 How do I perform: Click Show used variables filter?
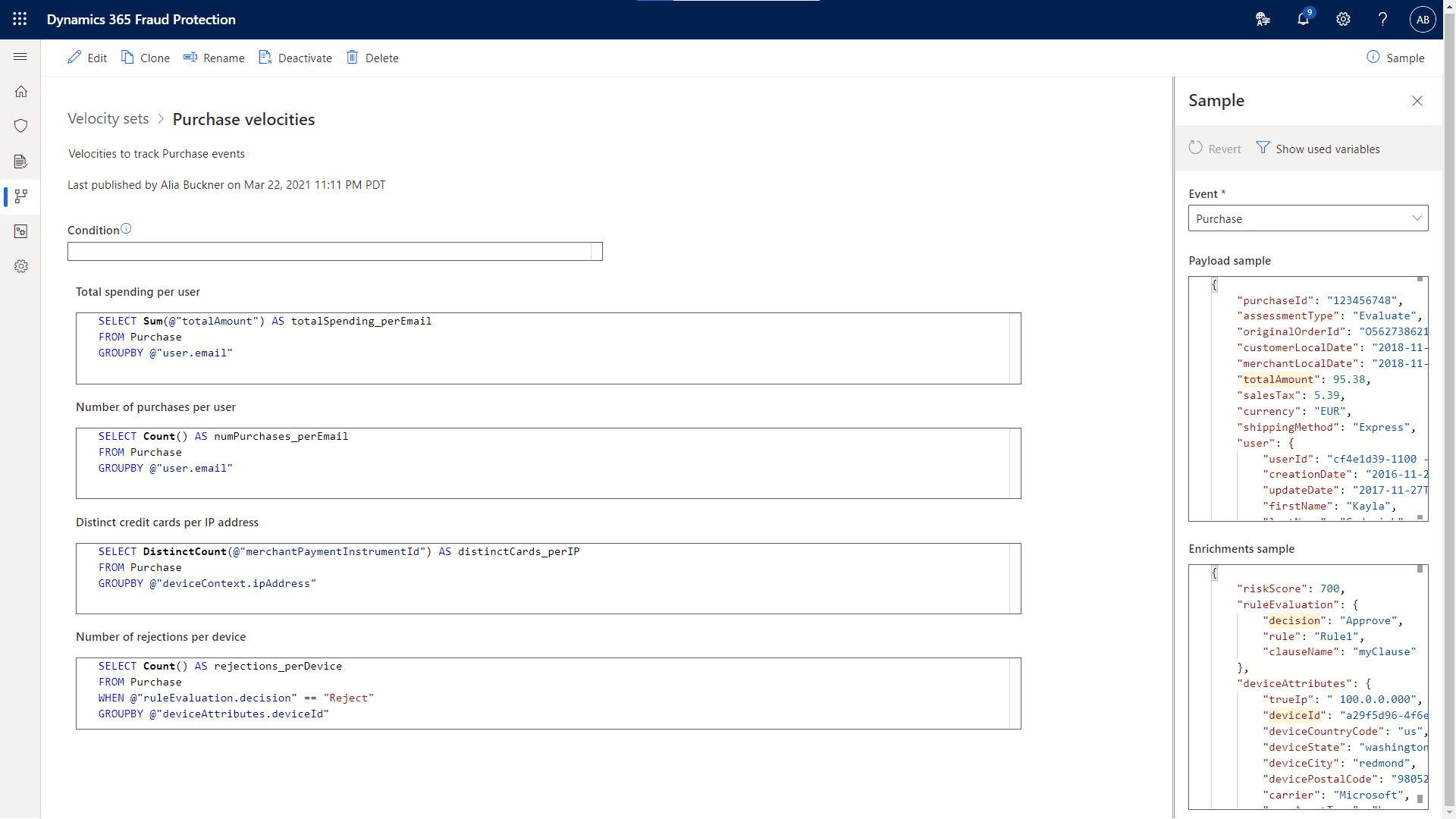(x=1318, y=149)
